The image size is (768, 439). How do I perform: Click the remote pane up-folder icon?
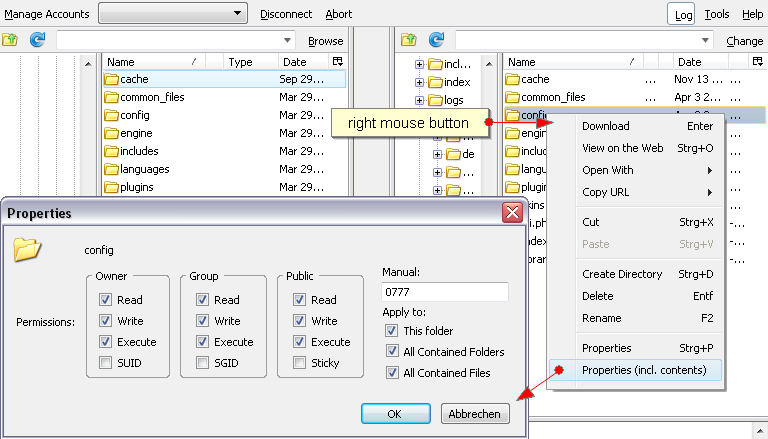pos(408,40)
